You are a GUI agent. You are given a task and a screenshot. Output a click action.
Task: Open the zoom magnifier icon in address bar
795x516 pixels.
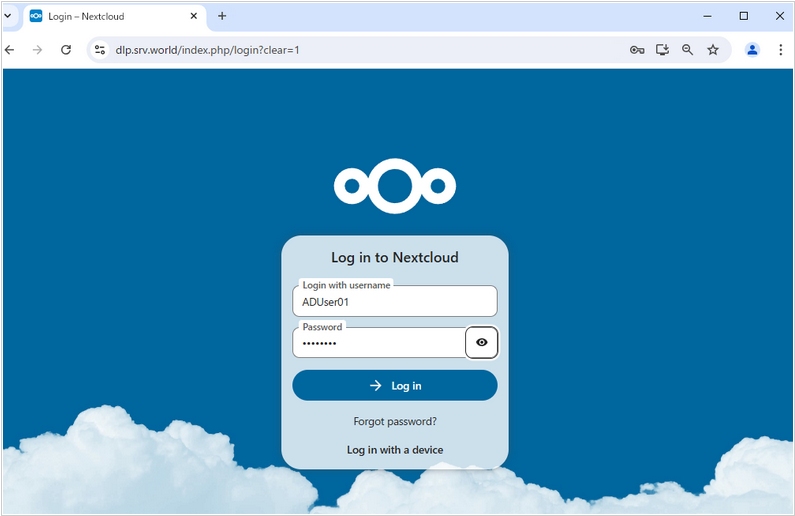click(687, 50)
